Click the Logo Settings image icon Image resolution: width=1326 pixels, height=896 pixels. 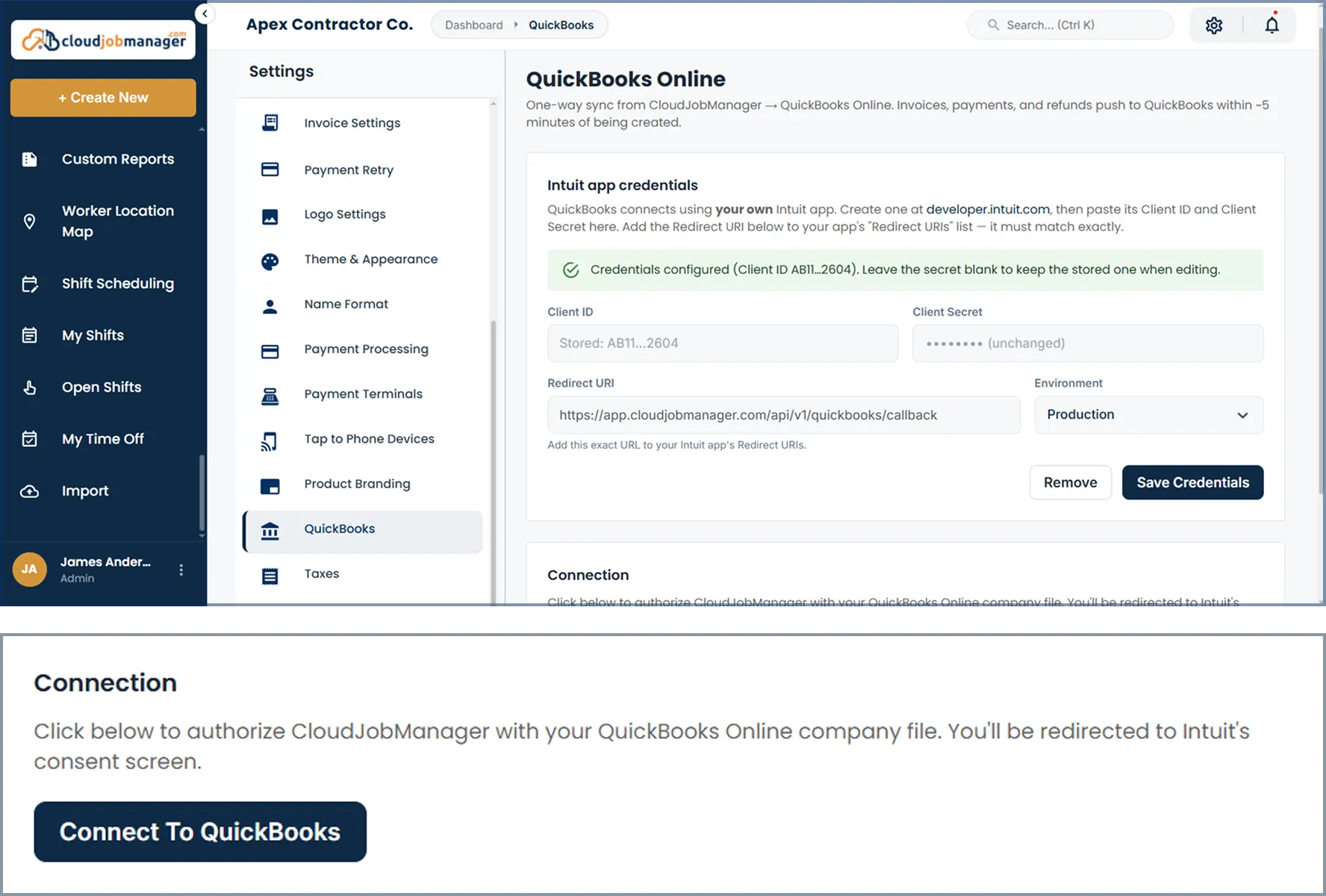point(270,217)
